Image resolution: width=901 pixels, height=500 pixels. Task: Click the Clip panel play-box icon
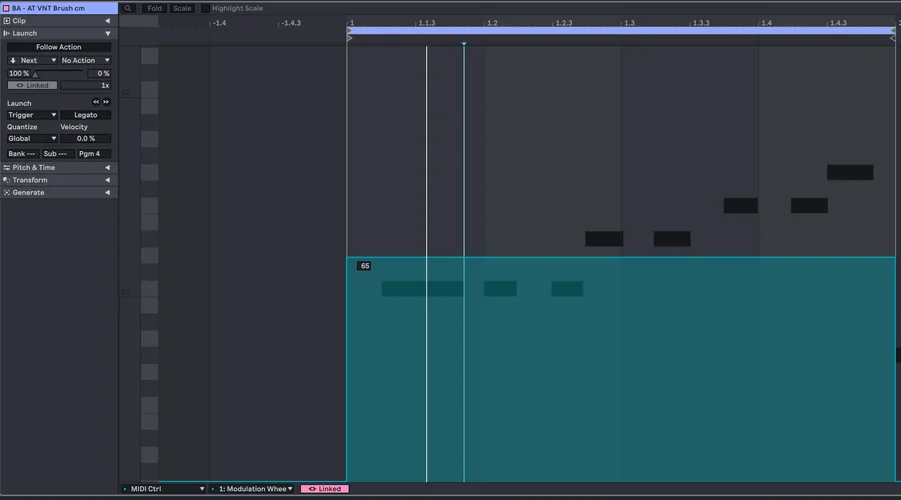[7, 21]
